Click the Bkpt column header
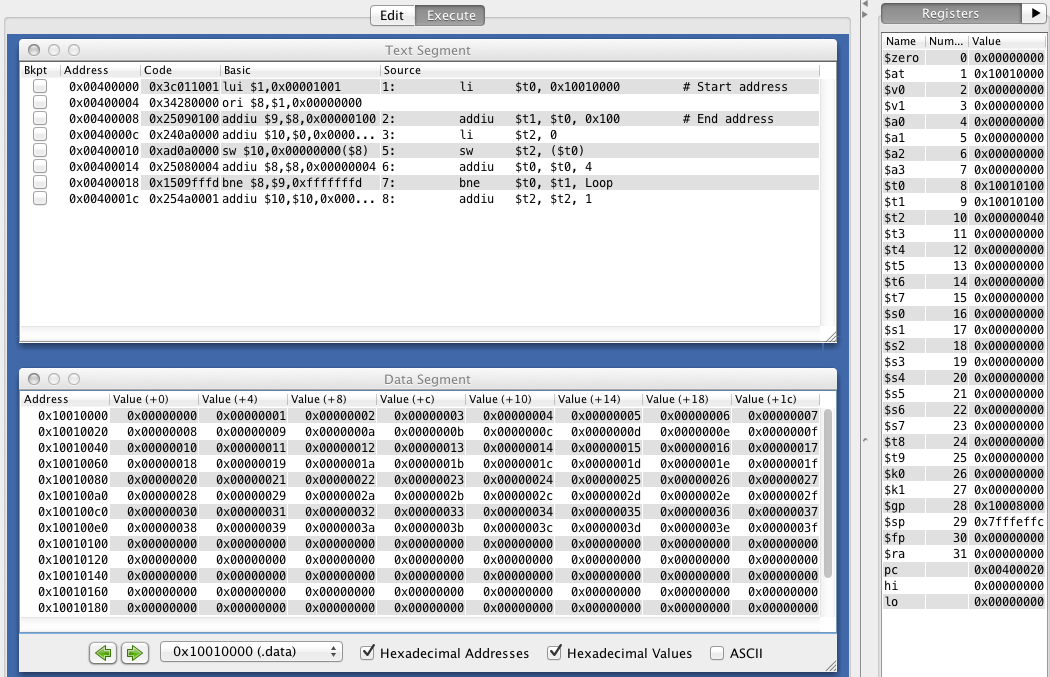The width and height of the screenshot is (1050, 677). coord(40,70)
